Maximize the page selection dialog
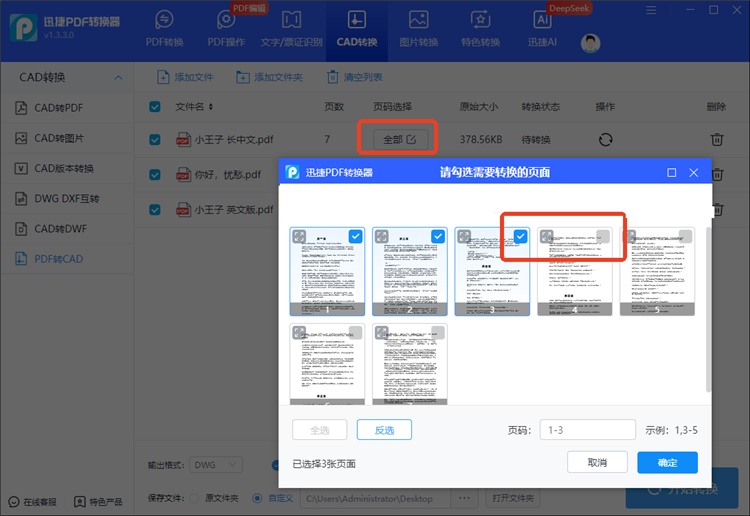 pos(672,173)
